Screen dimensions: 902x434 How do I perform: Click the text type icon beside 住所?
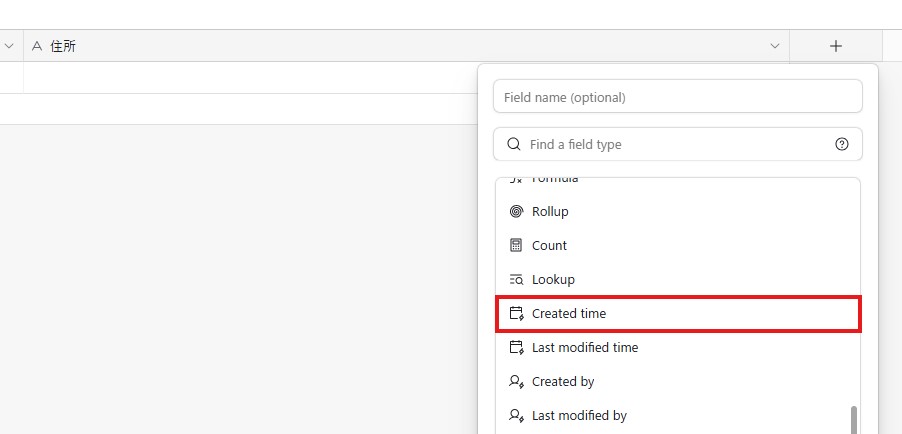pyautogui.click(x=37, y=46)
